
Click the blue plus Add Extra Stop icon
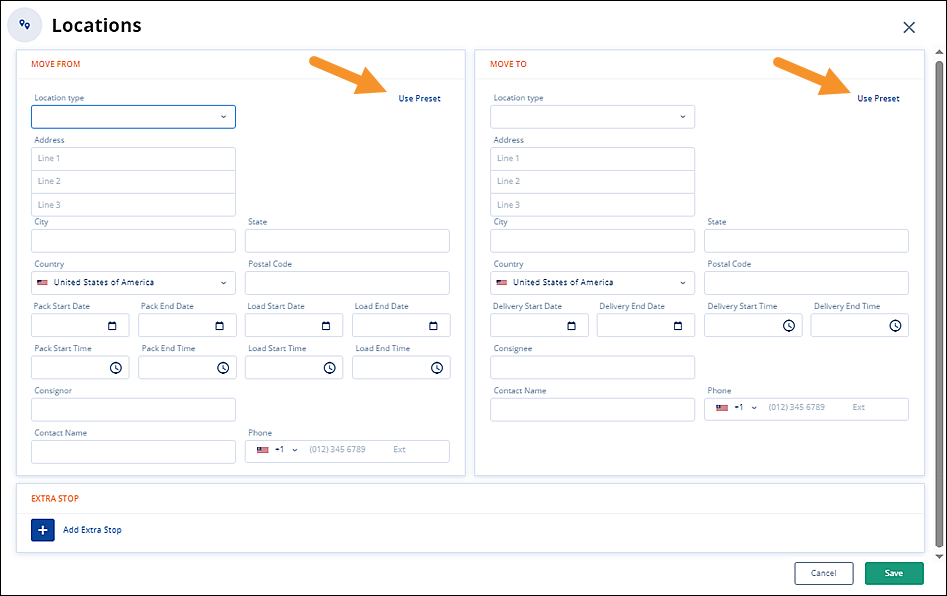click(43, 529)
